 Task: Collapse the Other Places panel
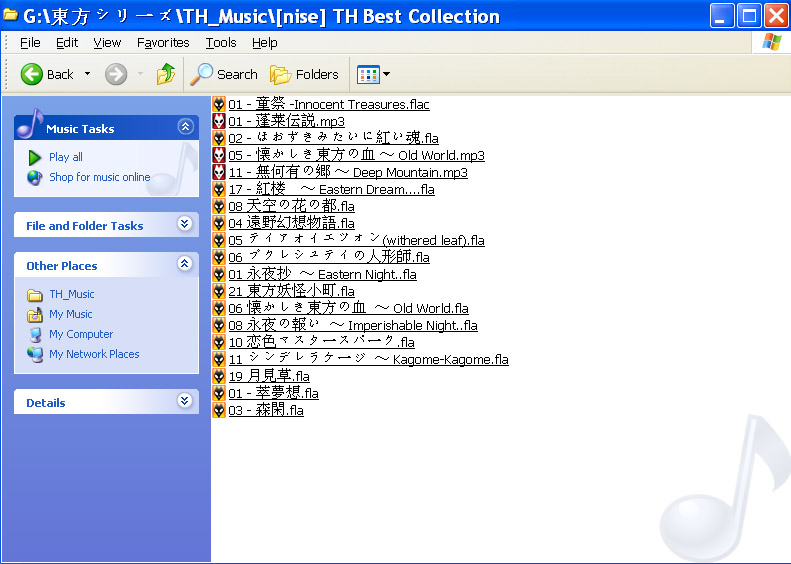185,263
